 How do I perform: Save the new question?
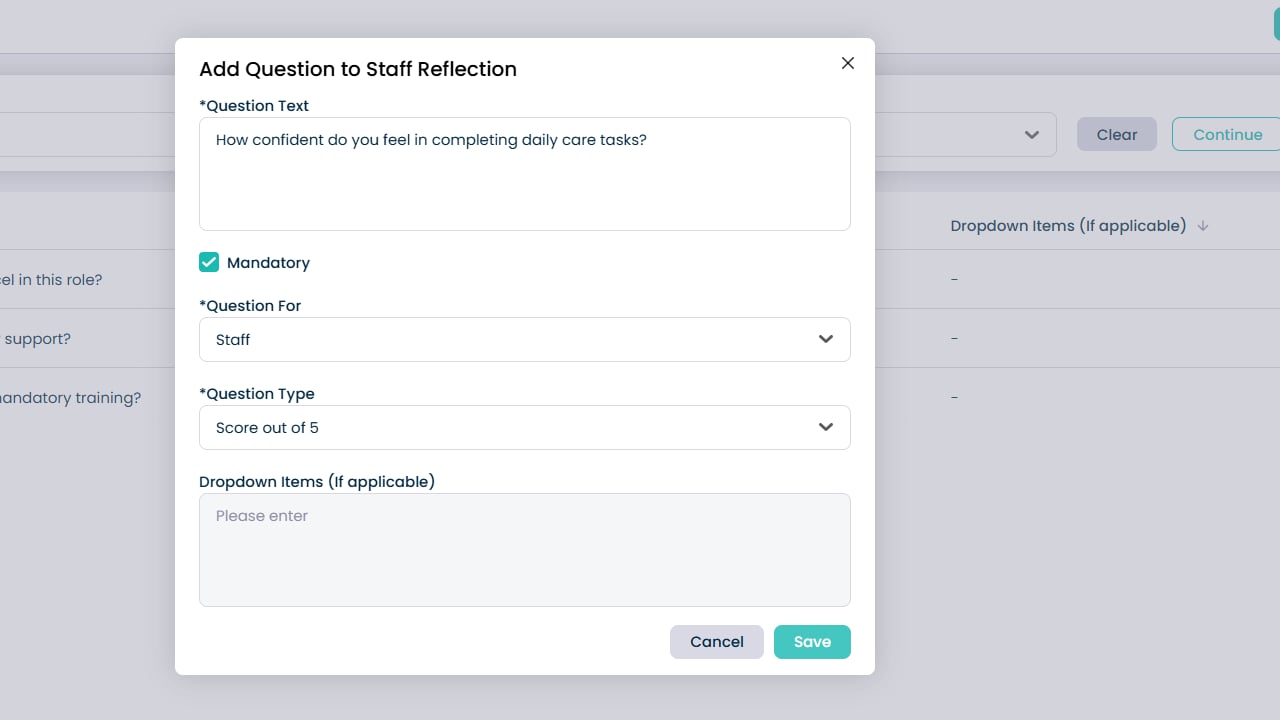812,642
